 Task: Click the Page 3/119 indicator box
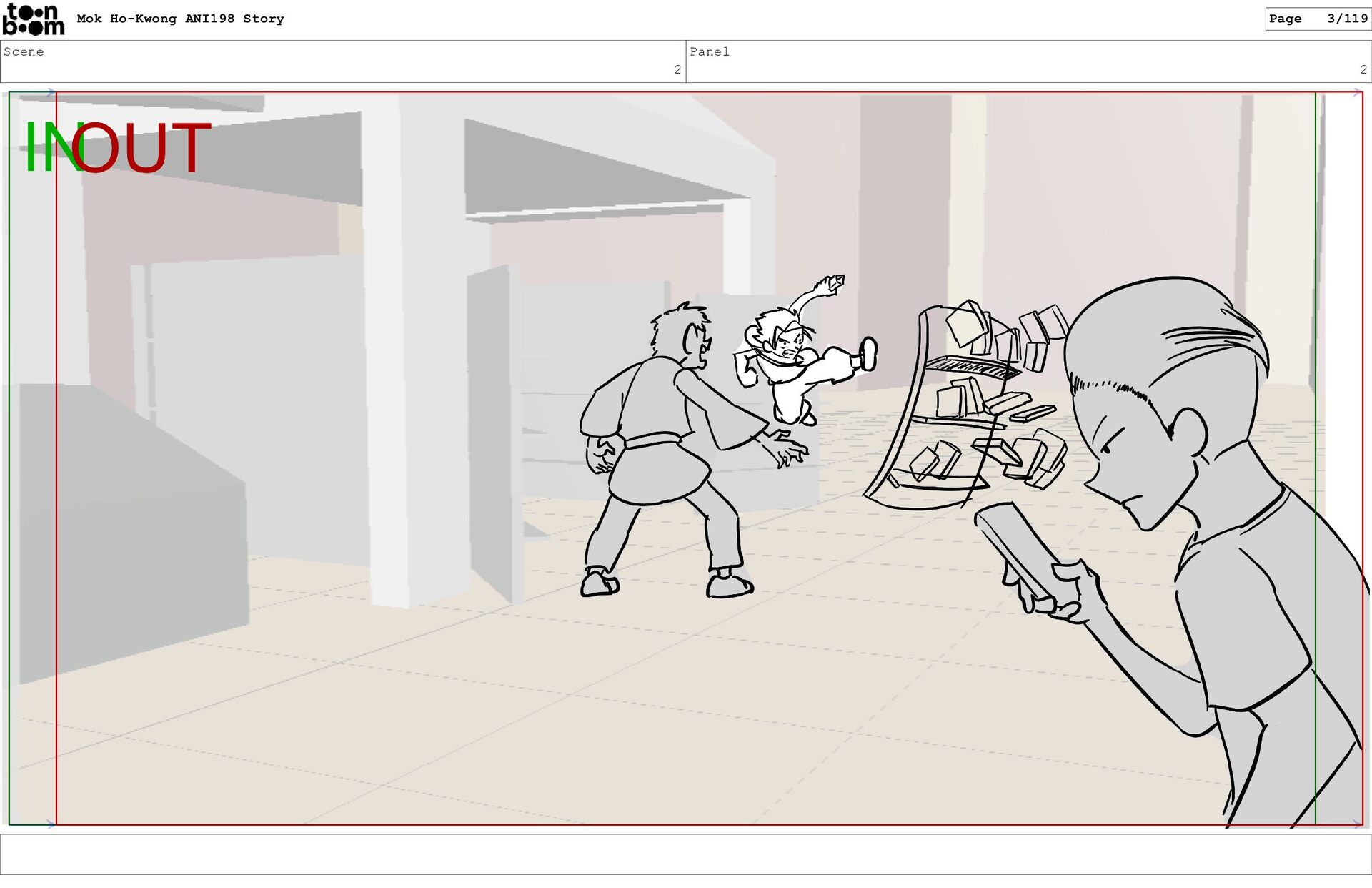pos(1317,19)
